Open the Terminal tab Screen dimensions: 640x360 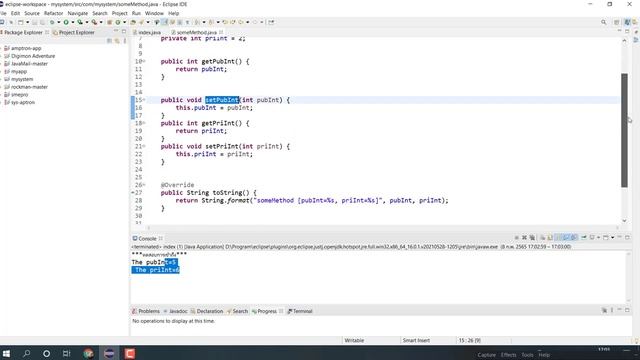click(302, 311)
